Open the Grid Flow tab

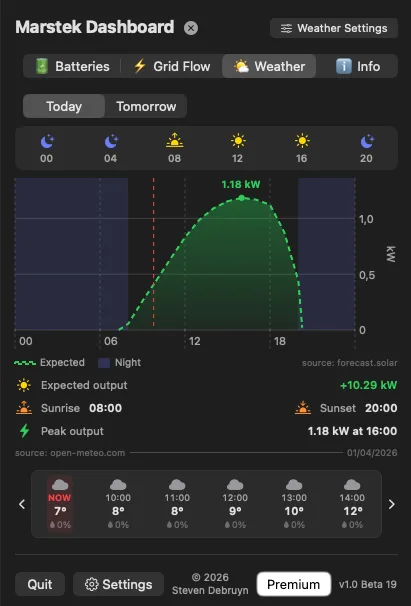pos(171,66)
